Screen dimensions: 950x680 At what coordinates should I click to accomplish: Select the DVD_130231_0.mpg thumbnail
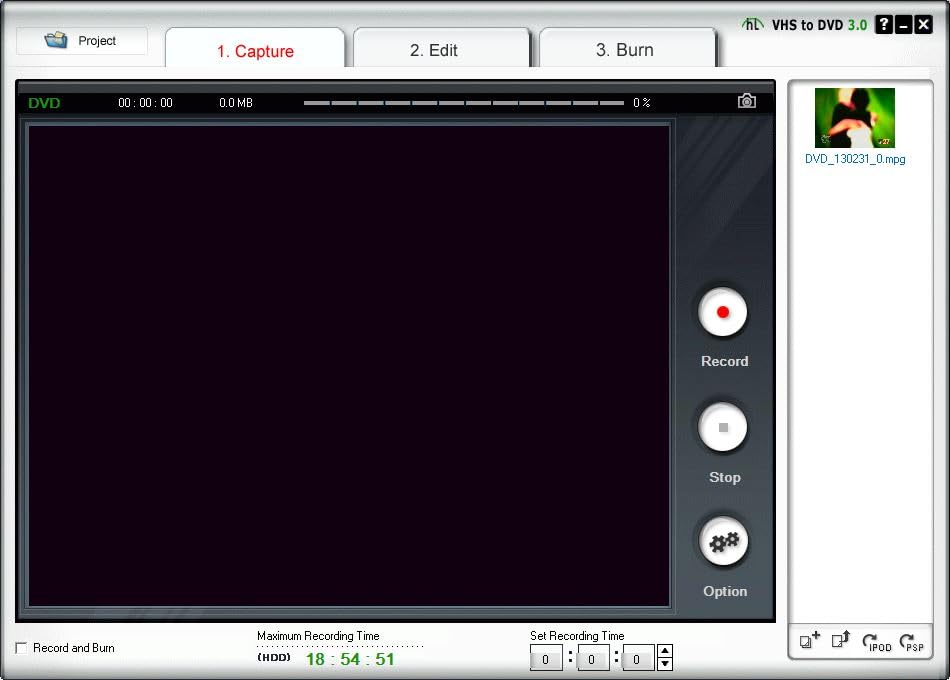click(x=854, y=118)
